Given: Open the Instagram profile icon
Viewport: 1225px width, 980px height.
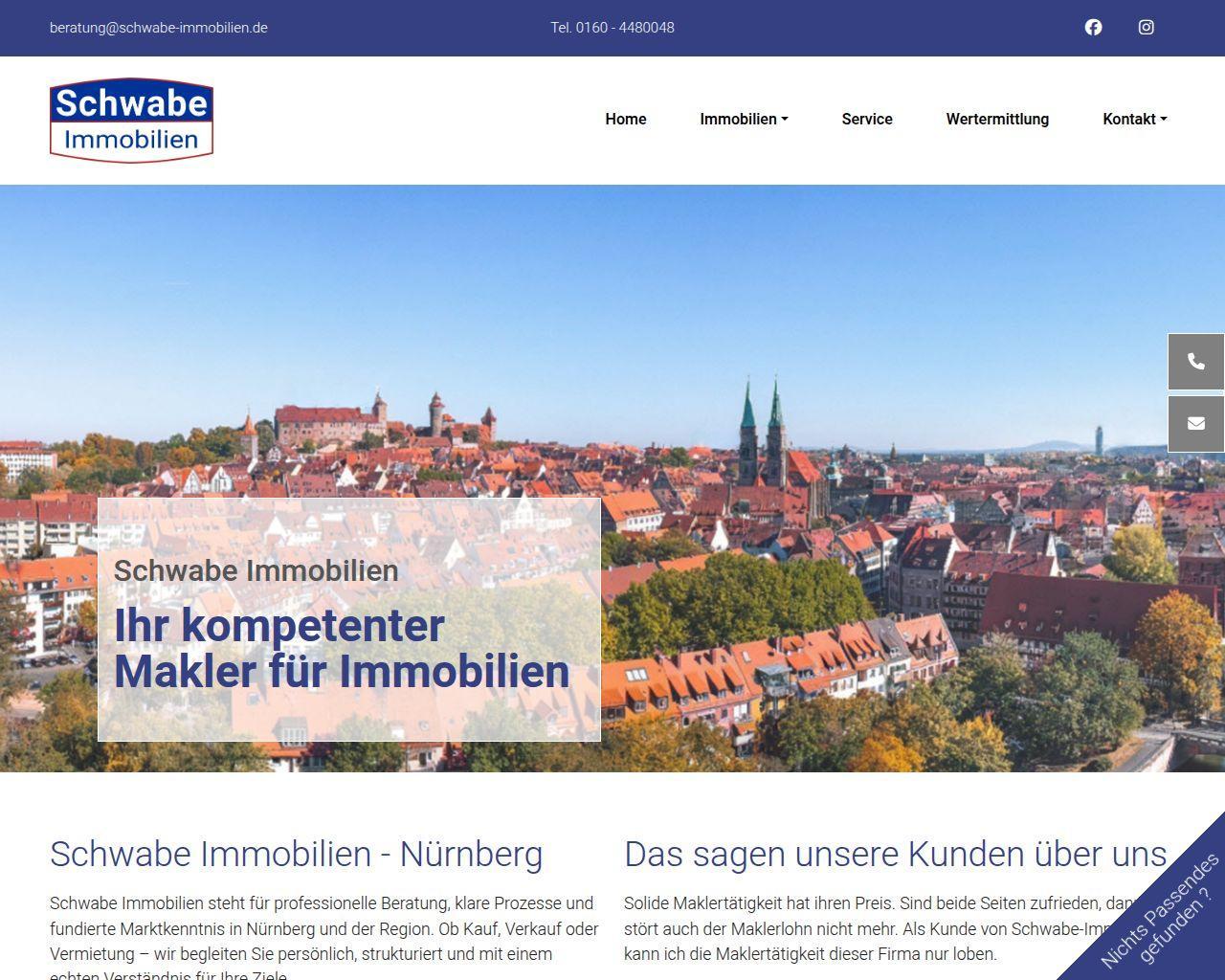Looking at the screenshot, I should click(x=1146, y=27).
